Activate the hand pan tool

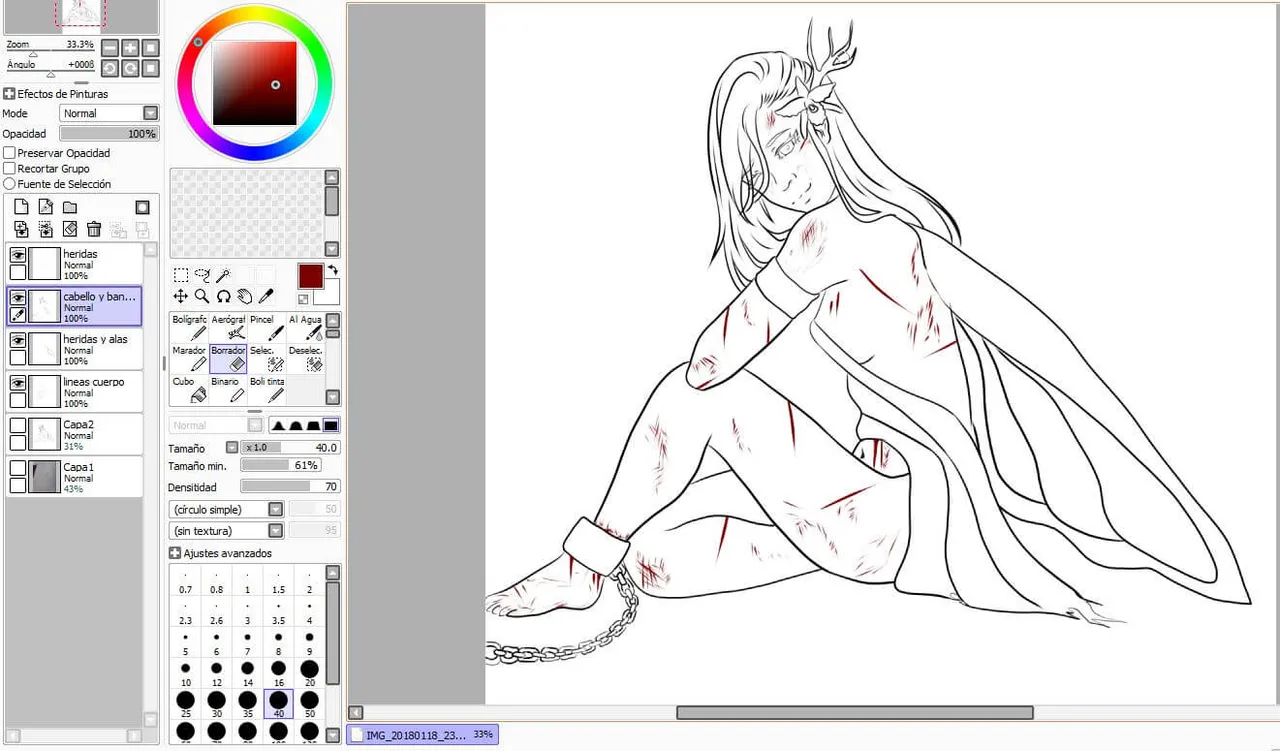[244, 296]
